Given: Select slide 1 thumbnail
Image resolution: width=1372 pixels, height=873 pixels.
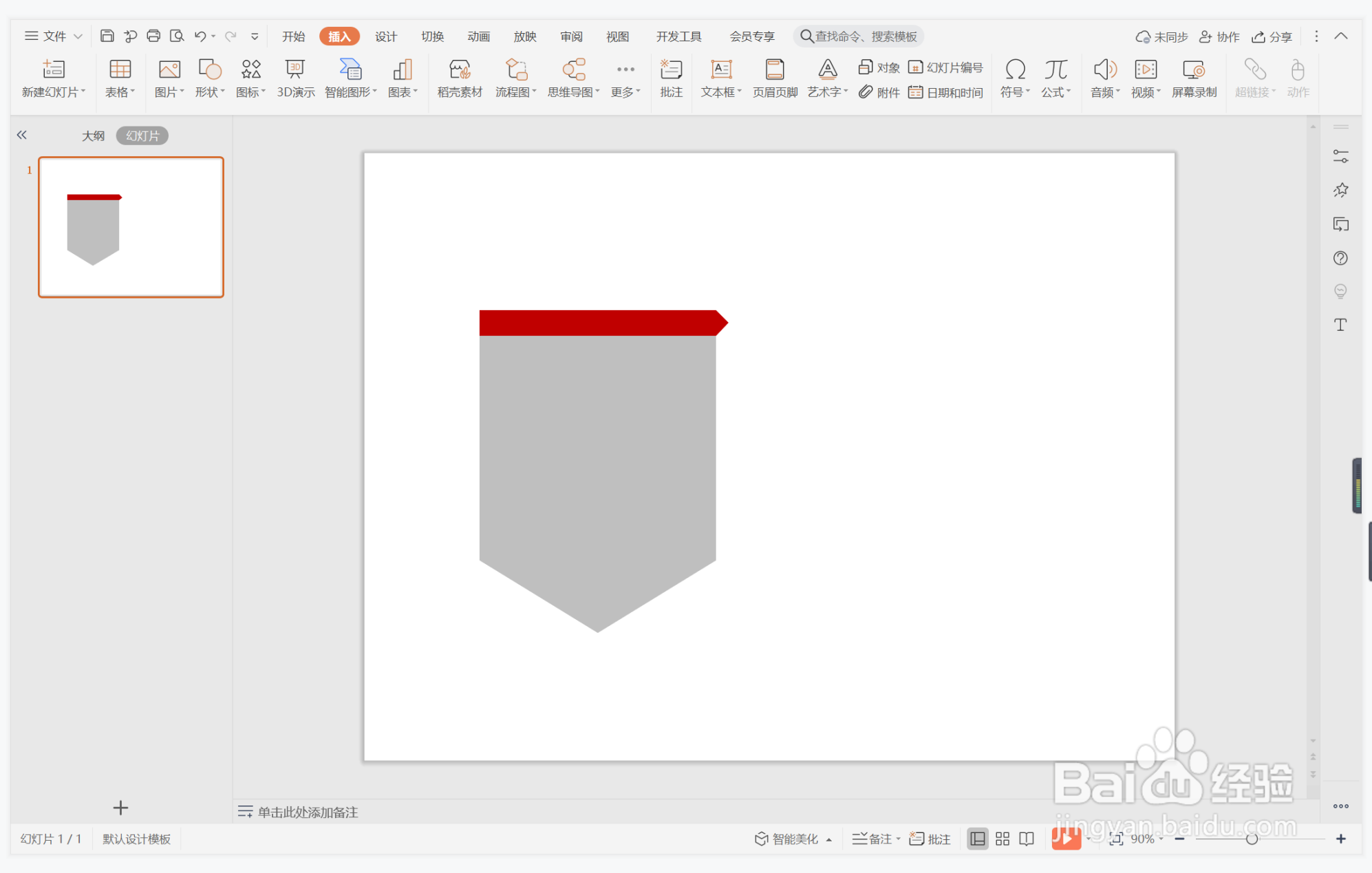Looking at the screenshot, I should pyautogui.click(x=131, y=227).
